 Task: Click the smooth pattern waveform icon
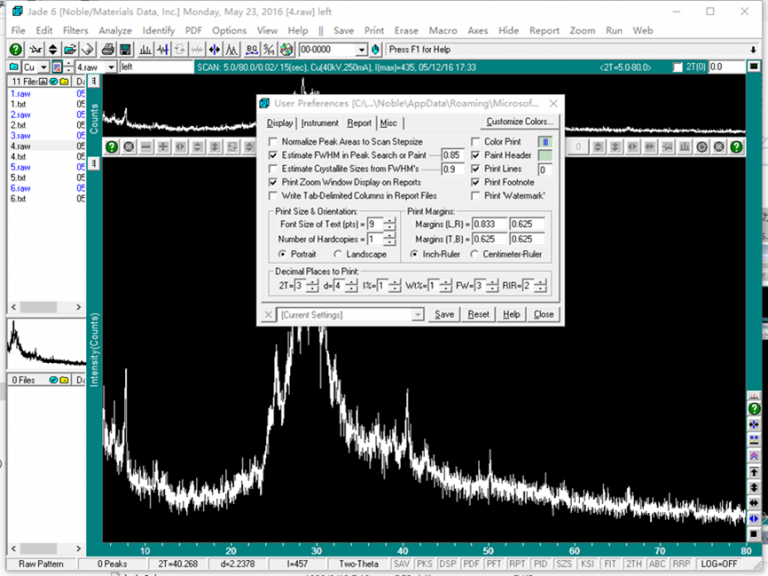tap(163, 49)
